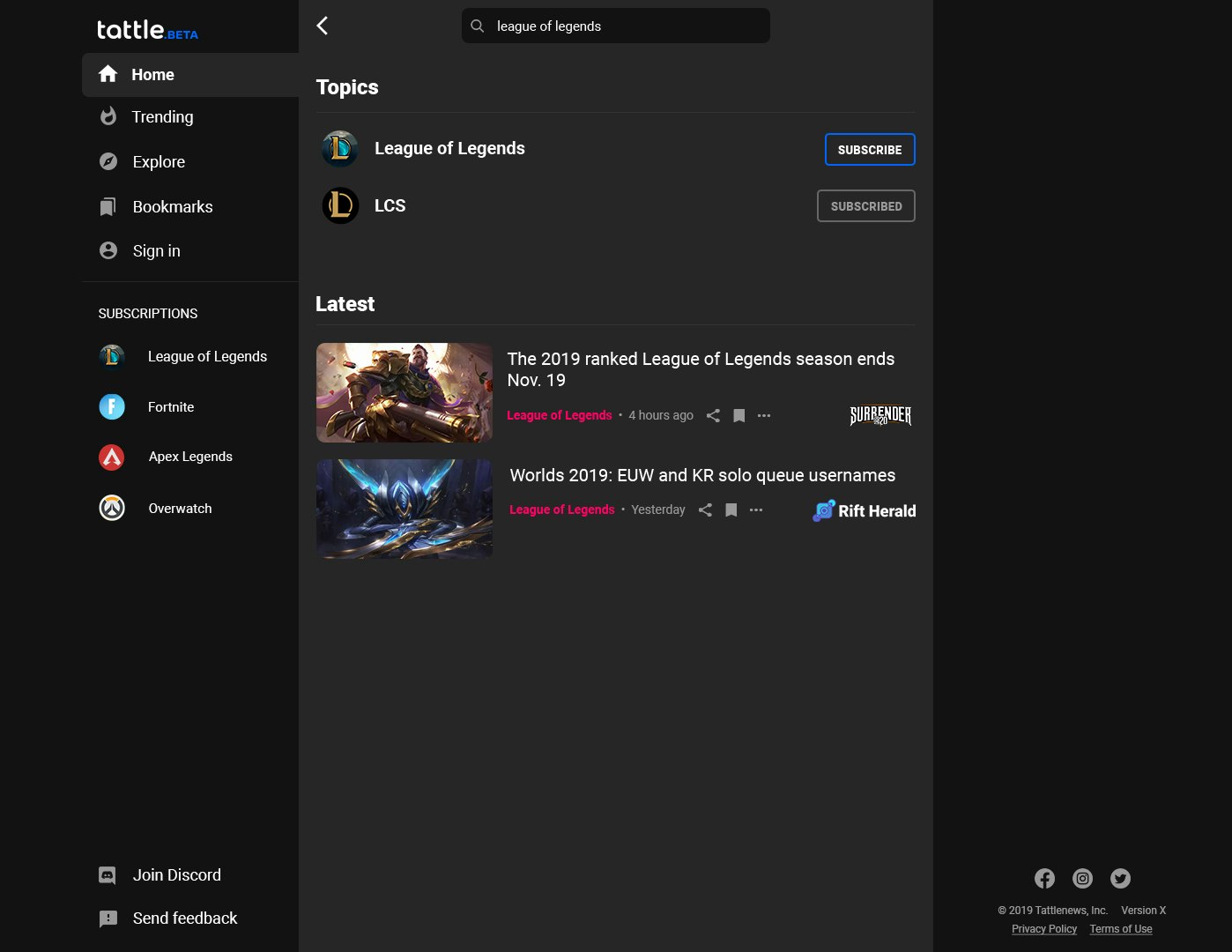Click League of Legends topic logo
The height and width of the screenshot is (952, 1232).
(x=340, y=149)
